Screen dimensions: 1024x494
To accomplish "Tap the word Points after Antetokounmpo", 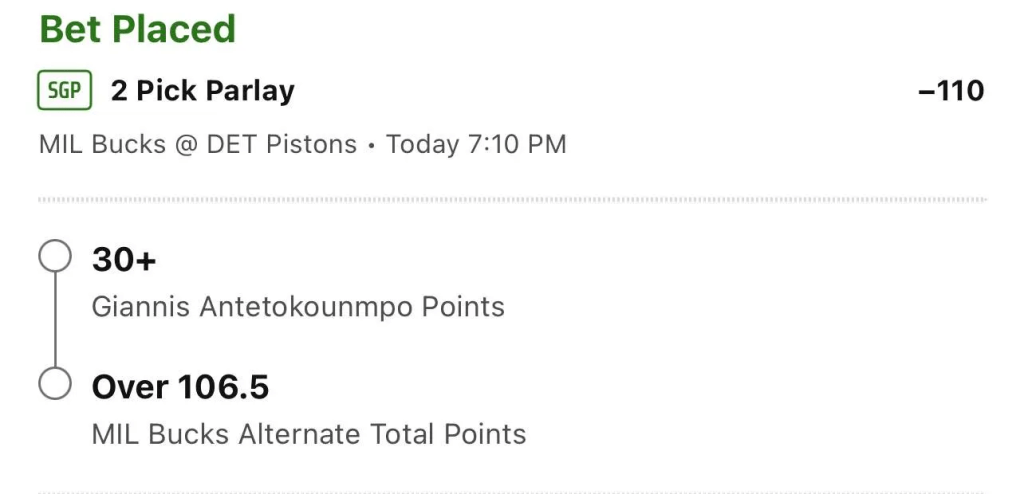I will point(463,306).
